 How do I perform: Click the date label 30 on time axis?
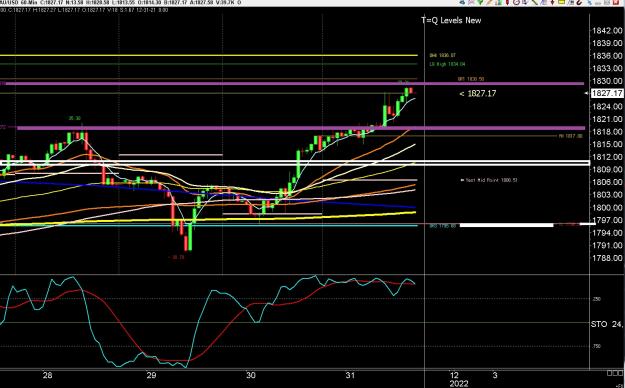pyautogui.click(x=251, y=375)
